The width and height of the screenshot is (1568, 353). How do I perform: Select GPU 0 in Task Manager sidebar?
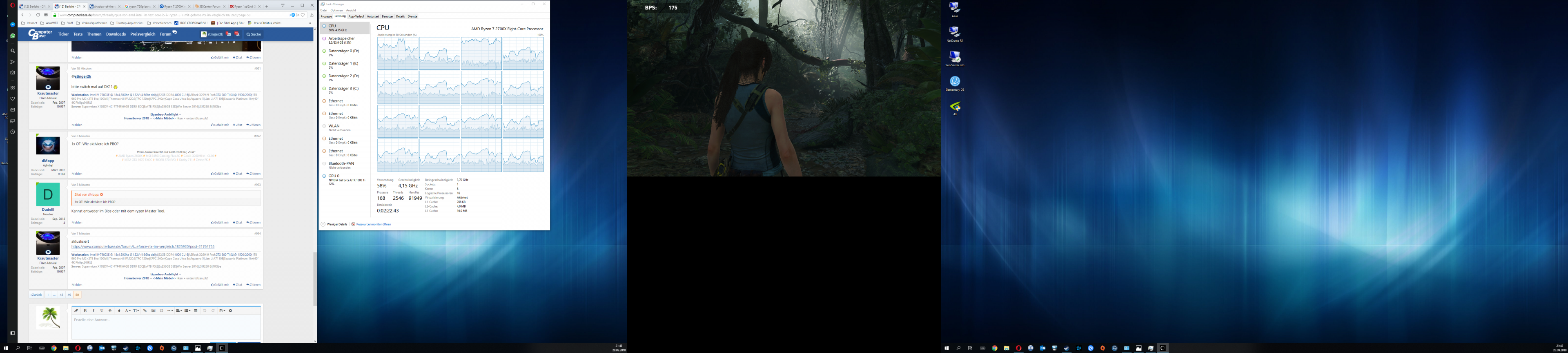coord(345,179)
